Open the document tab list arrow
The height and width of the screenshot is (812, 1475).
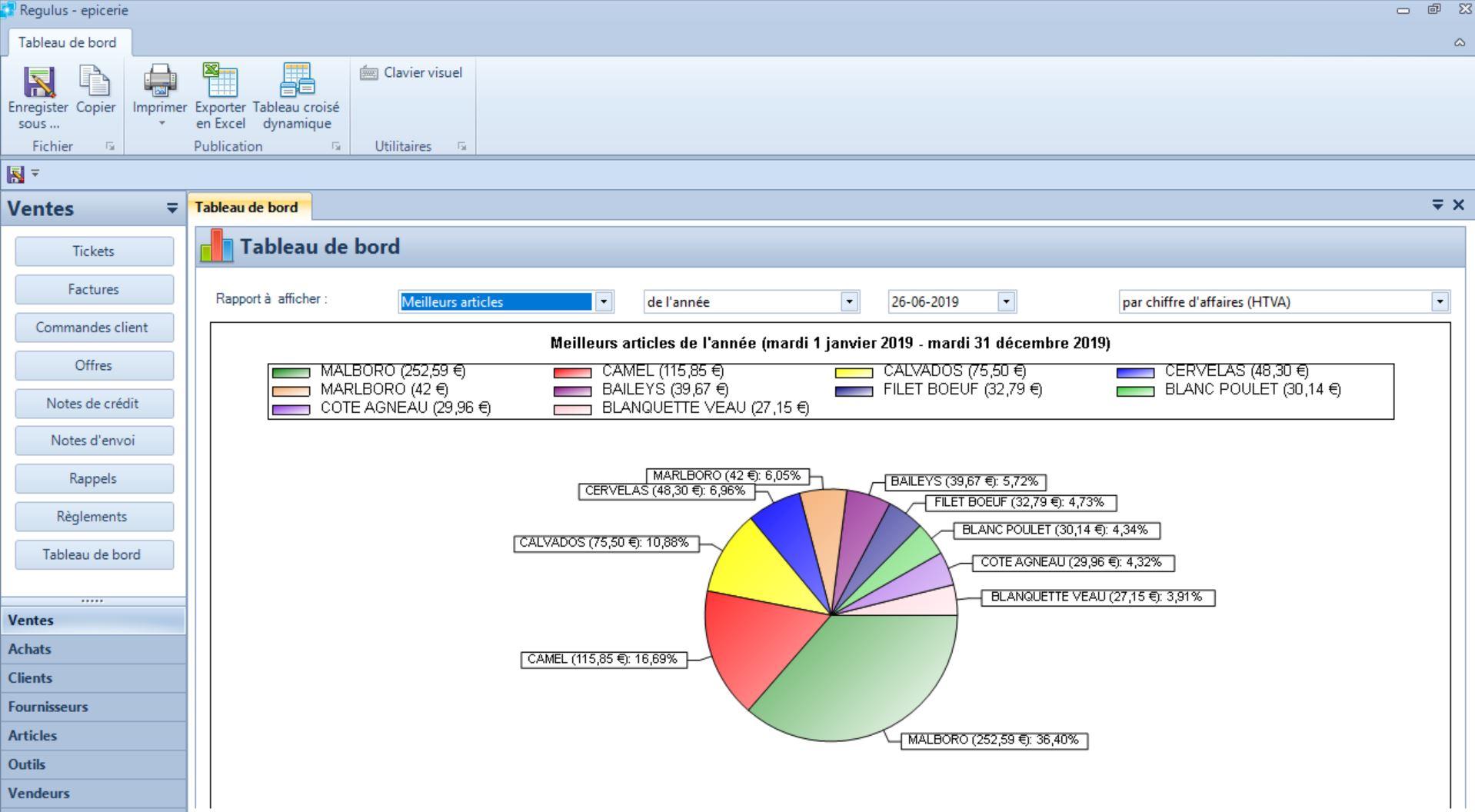pos(1437,205)
